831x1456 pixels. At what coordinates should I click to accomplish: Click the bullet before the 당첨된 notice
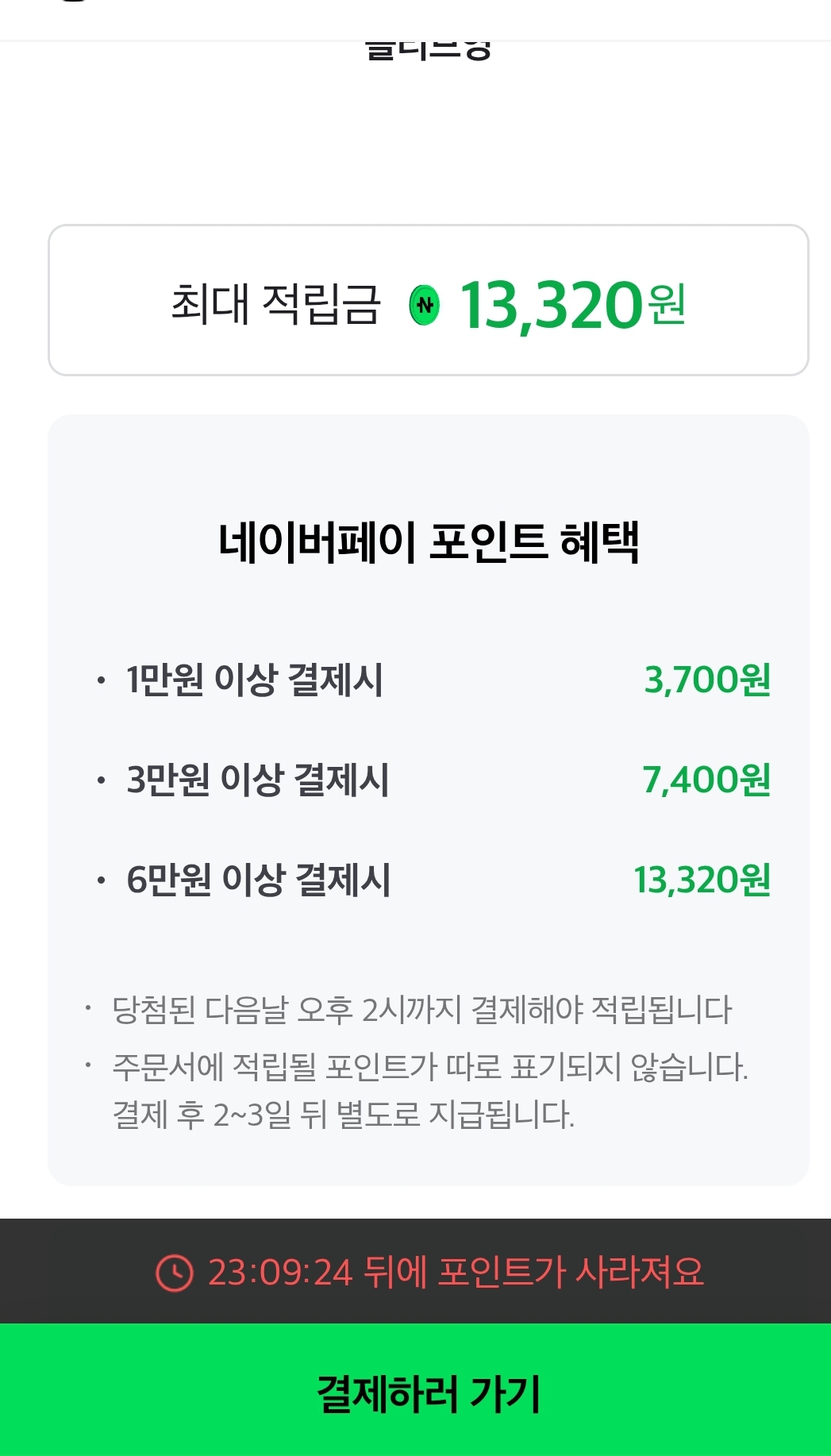(89, 1009)
